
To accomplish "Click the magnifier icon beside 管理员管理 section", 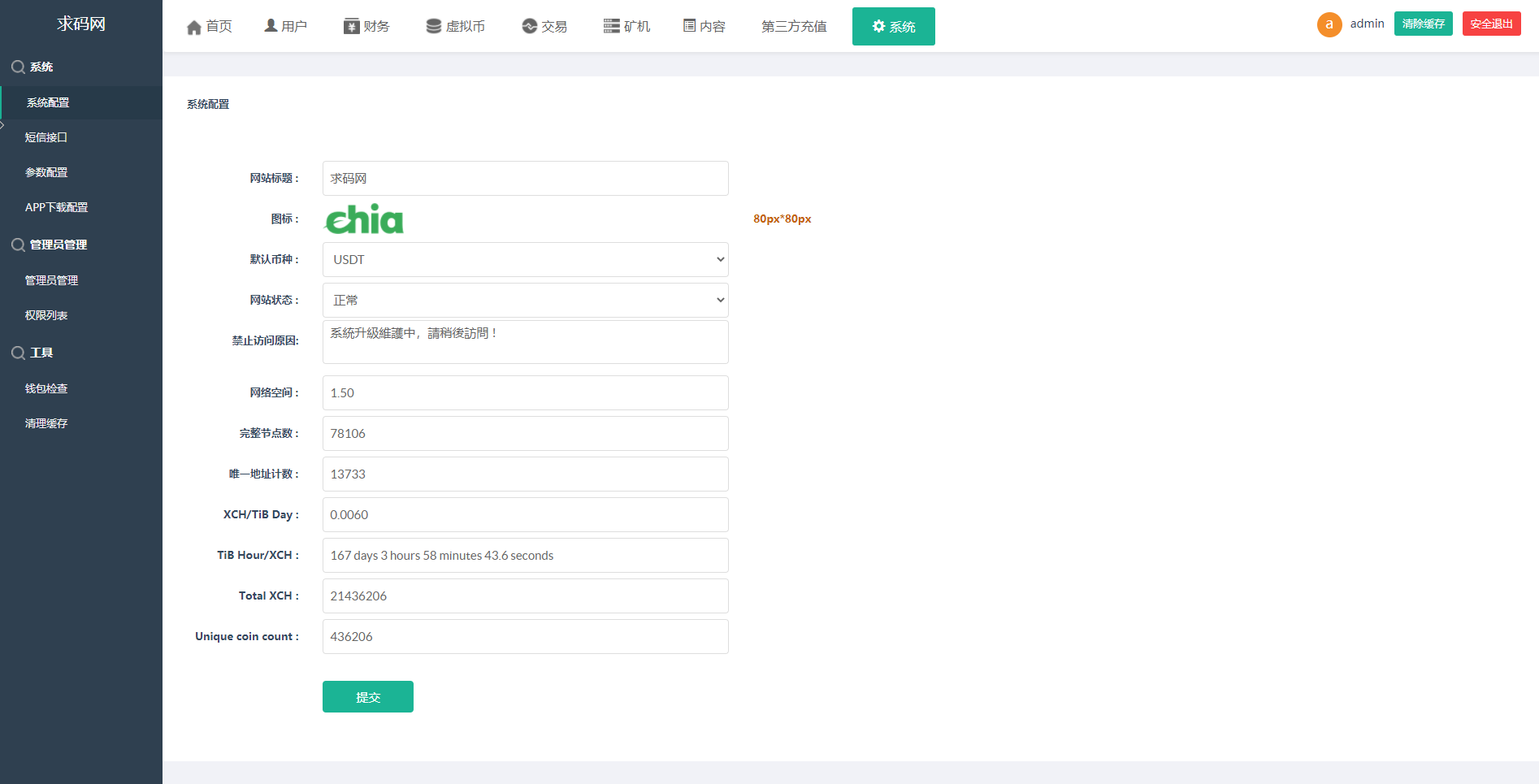I will [18, 245].
